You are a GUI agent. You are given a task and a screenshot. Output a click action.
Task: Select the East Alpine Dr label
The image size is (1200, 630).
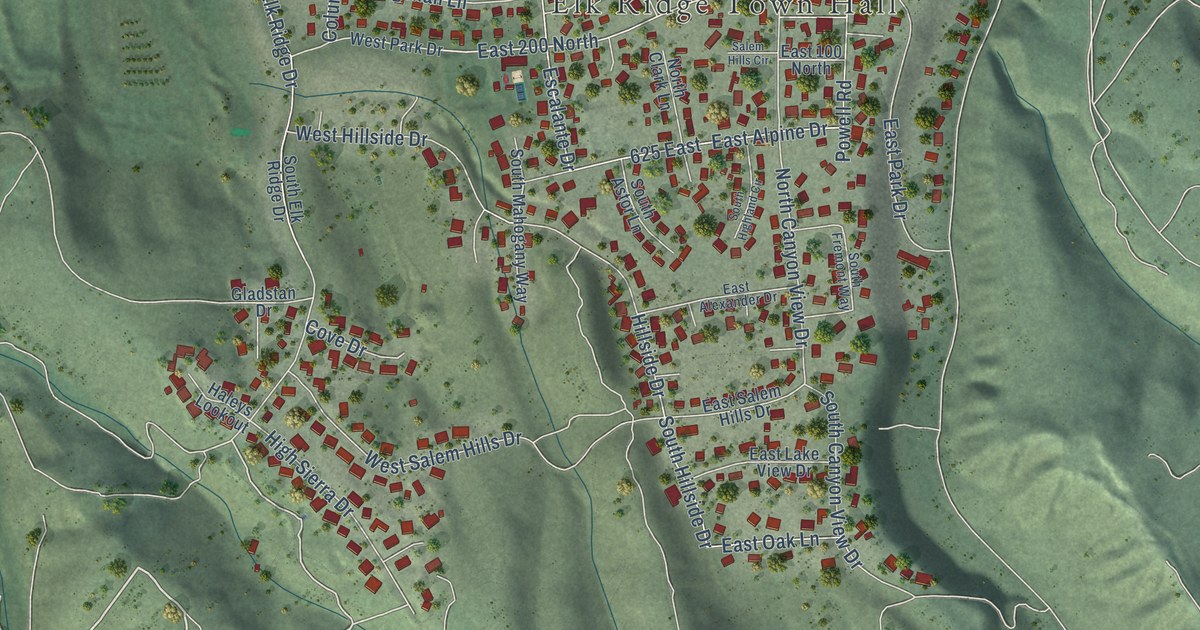coord(768,136)
